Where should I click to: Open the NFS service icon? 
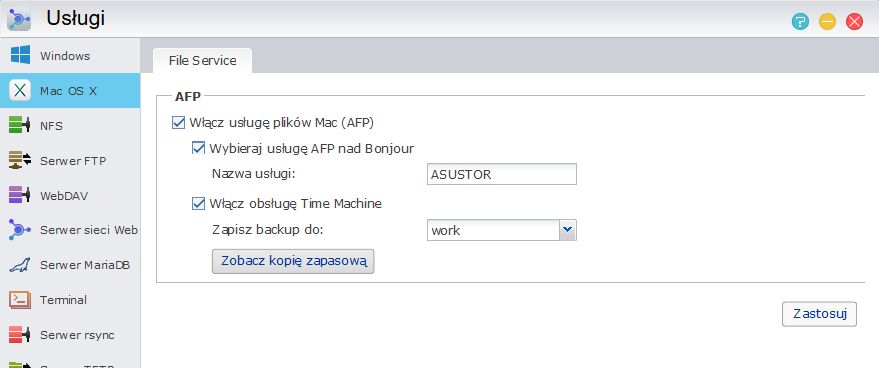pyautogui.click(x=20, y=125)
